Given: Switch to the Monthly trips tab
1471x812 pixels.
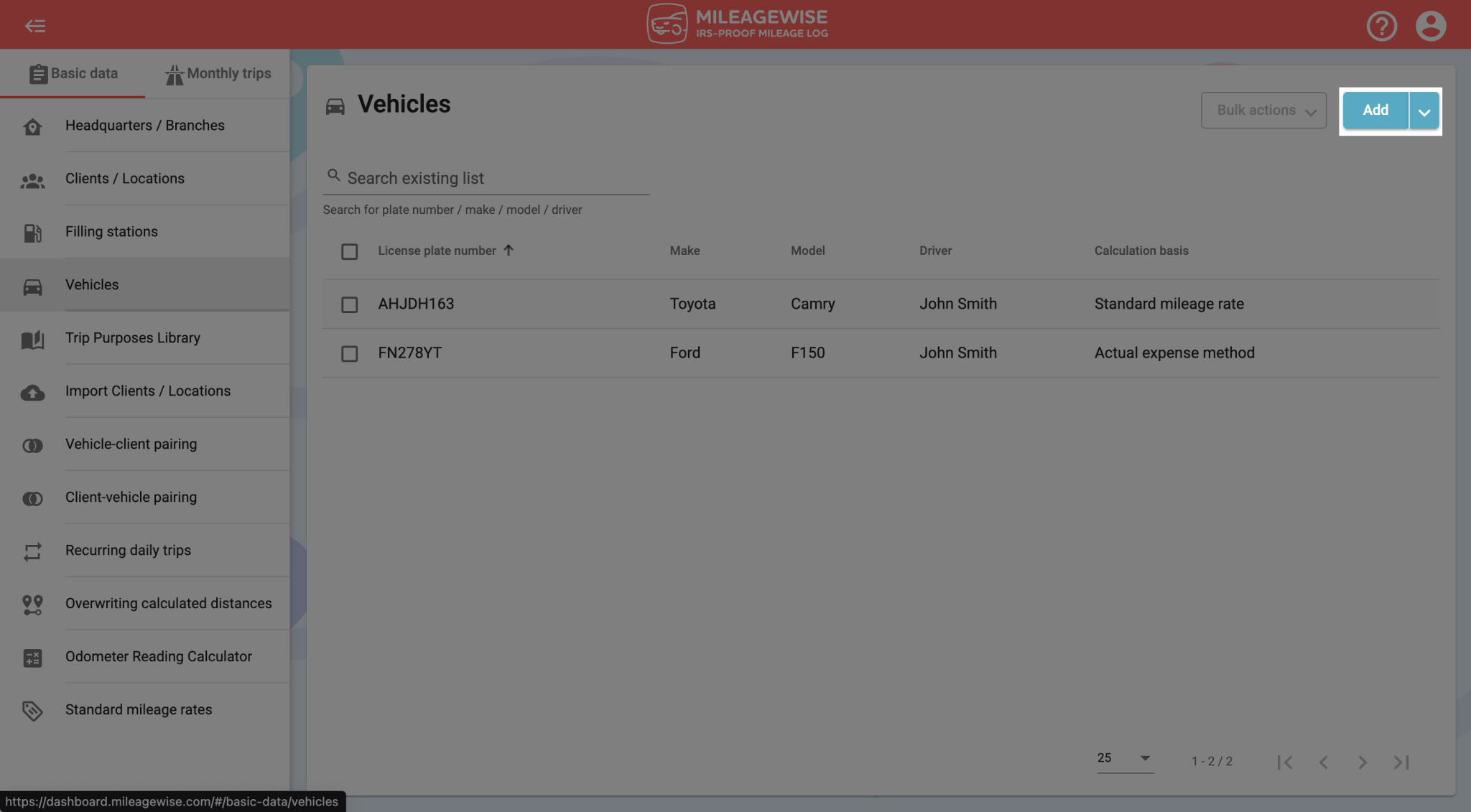Looking at the screenshot, I should pos(218,73).
